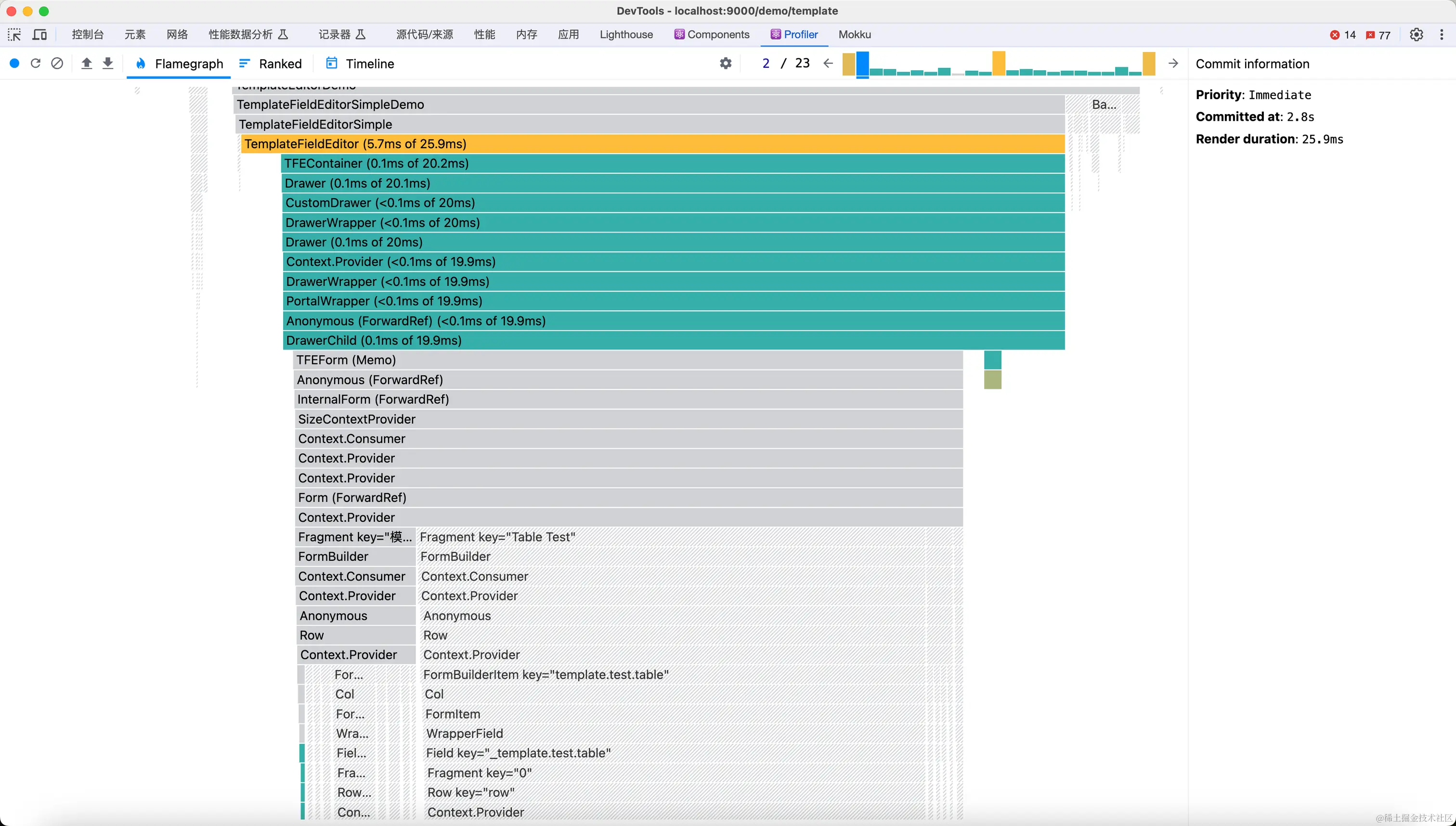Viewport: 1456px width, 826px height.
Task: Switch to the Flamegraph view
Action: 179,64
